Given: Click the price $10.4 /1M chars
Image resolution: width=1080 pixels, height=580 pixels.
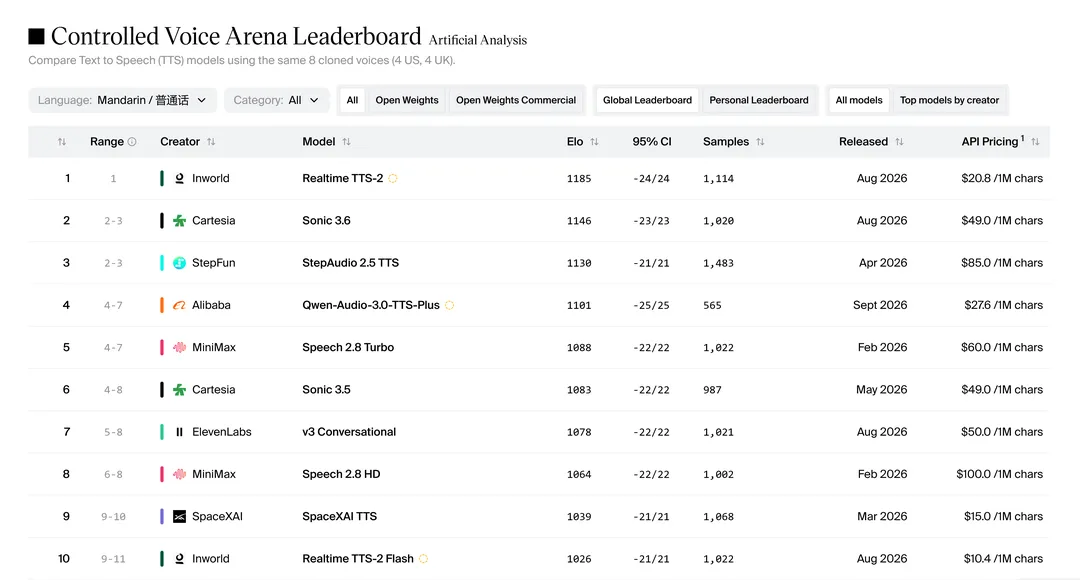Looking at the screenshot, I should tap(1003, 559).
